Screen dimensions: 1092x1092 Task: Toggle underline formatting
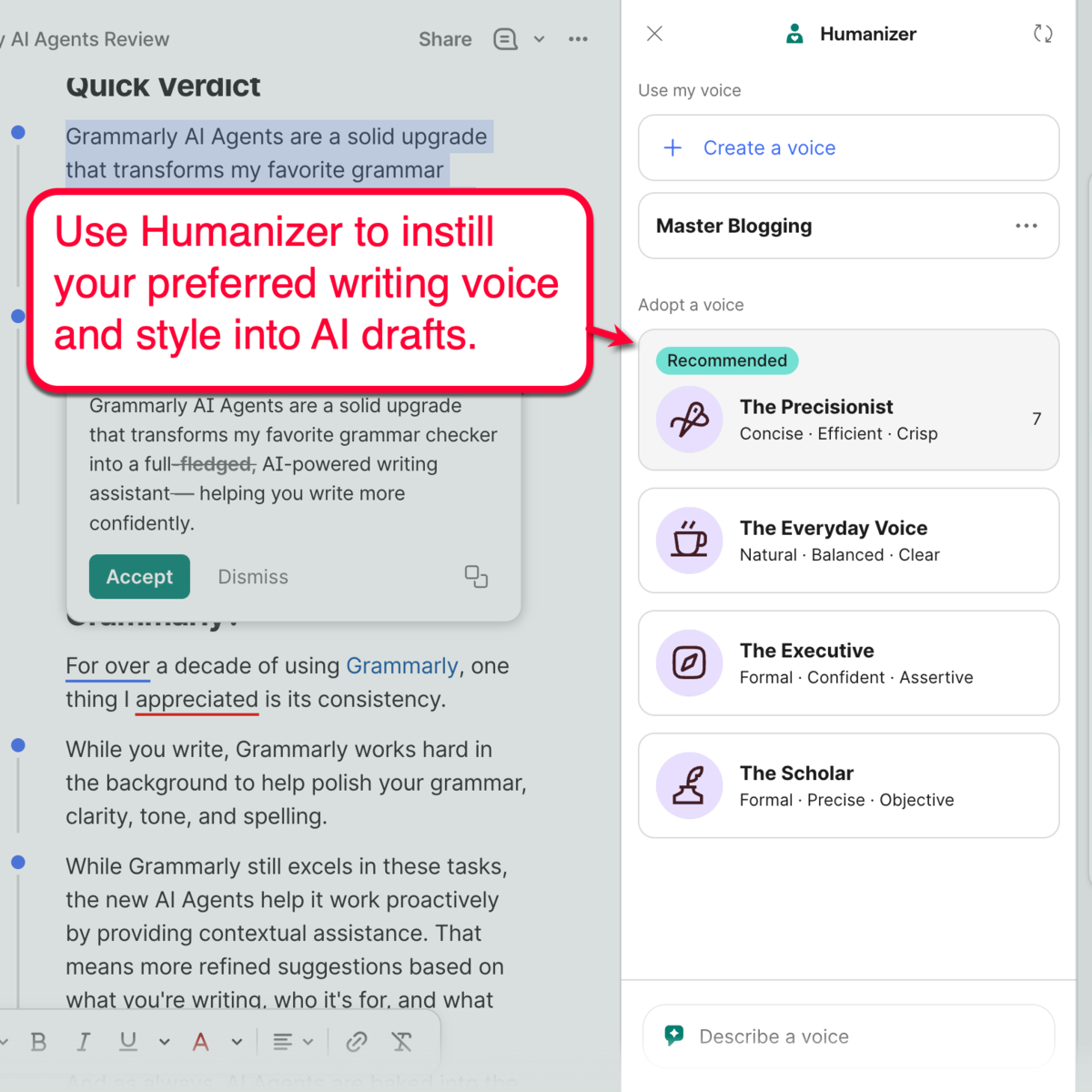click(x=128, y=1042)
